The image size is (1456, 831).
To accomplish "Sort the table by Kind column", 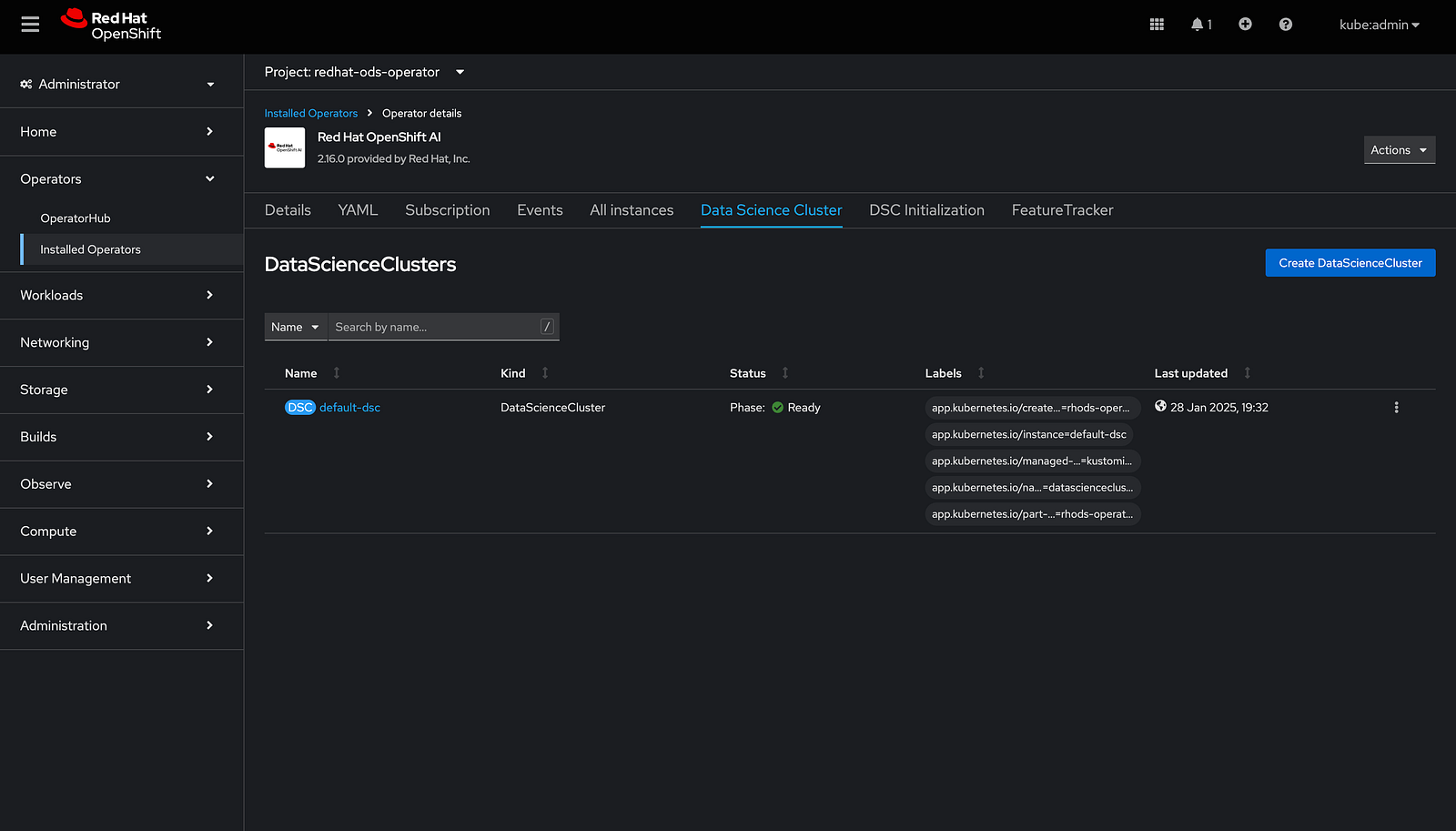I will click(524, 373).
